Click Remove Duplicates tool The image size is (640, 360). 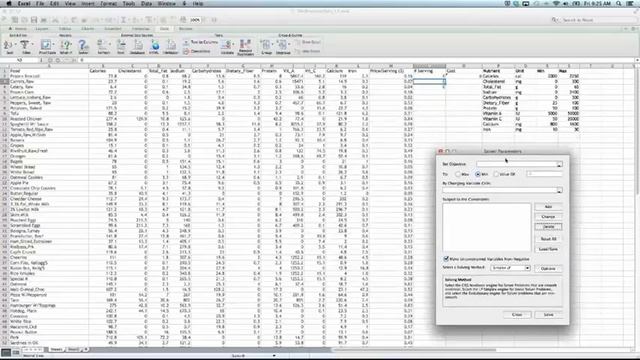click(245, 46)
